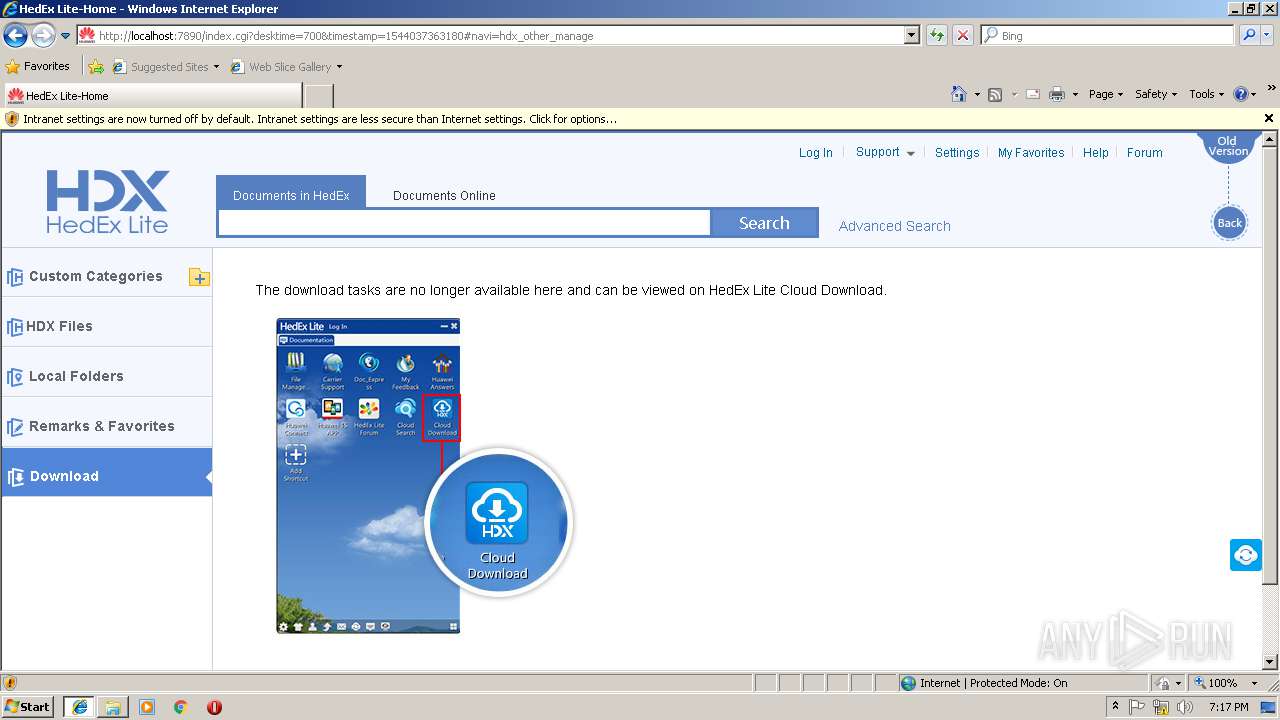Focus the browser address bar
1280x720 pixels.
(x=490, y=35)
